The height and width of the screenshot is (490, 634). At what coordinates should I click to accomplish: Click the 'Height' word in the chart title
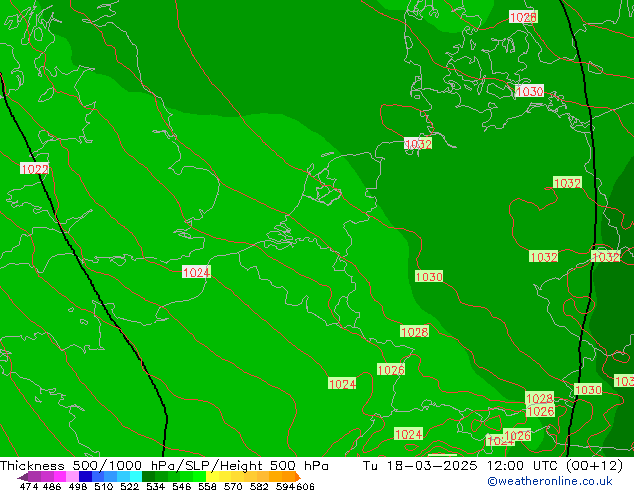click(x=241, y=467)
